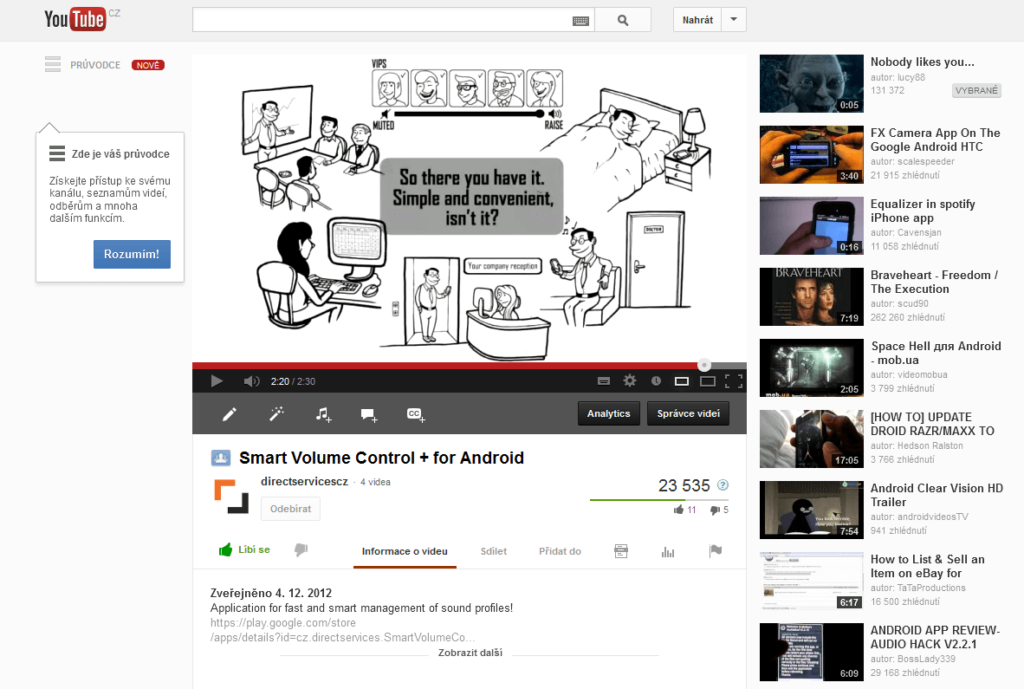Open the video info pencil editor

point(229,414)
